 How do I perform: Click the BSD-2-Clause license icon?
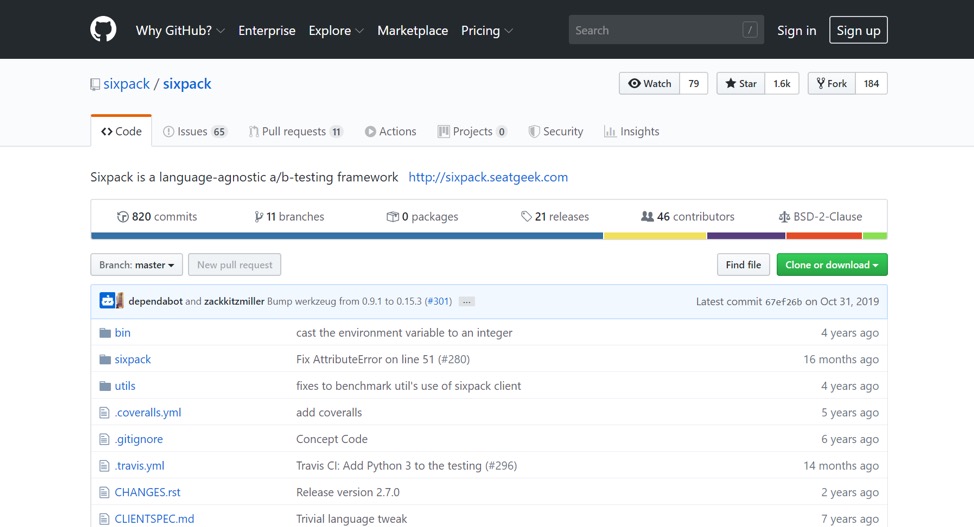click(x=784, y=217)
